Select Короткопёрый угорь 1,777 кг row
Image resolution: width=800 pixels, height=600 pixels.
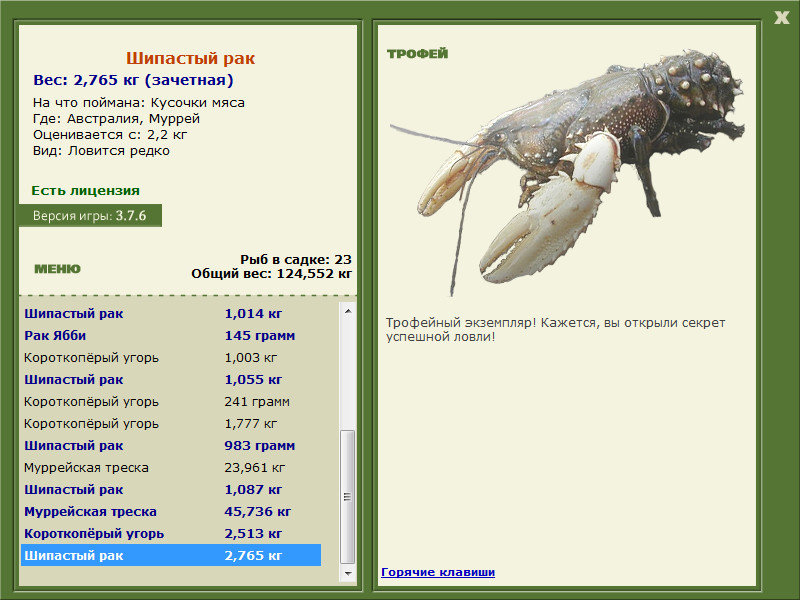tap(171, 423)
